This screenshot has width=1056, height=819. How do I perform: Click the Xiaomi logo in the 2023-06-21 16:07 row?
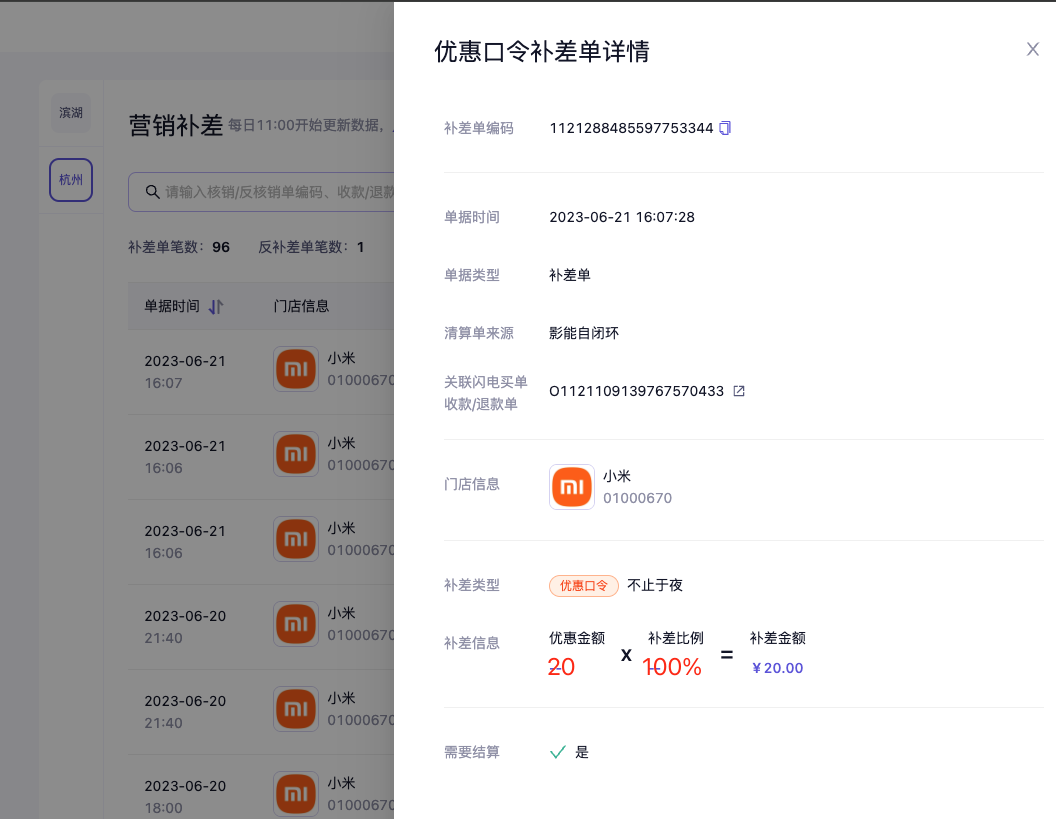[x=296, y=369]
